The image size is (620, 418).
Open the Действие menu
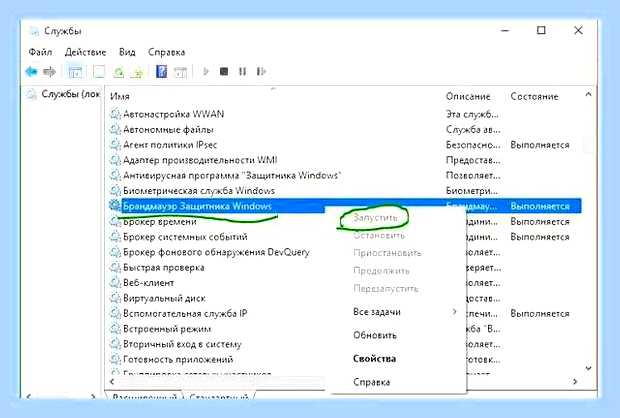point(85,52)
